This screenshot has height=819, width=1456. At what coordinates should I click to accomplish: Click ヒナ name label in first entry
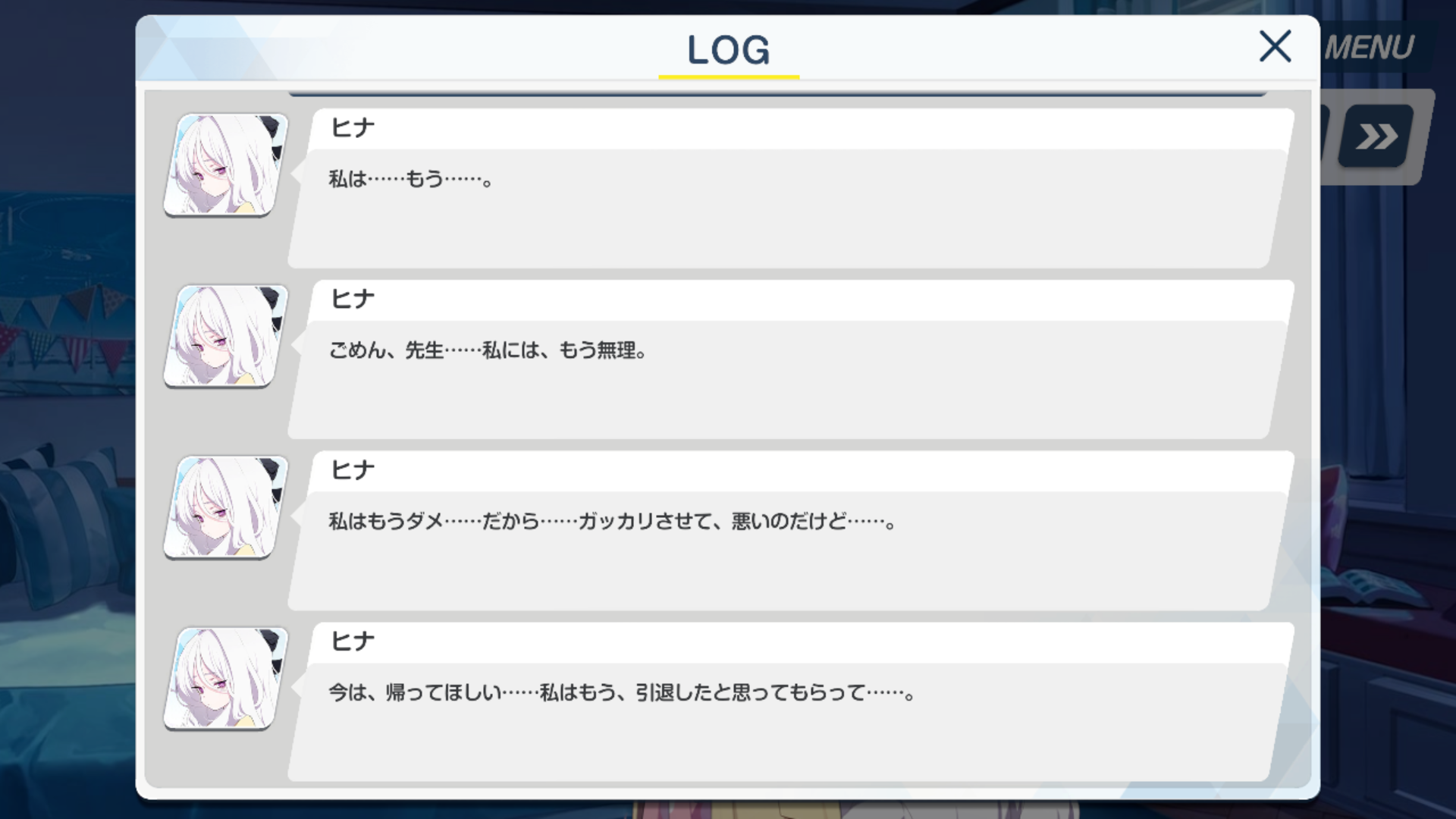click(353, 127)
